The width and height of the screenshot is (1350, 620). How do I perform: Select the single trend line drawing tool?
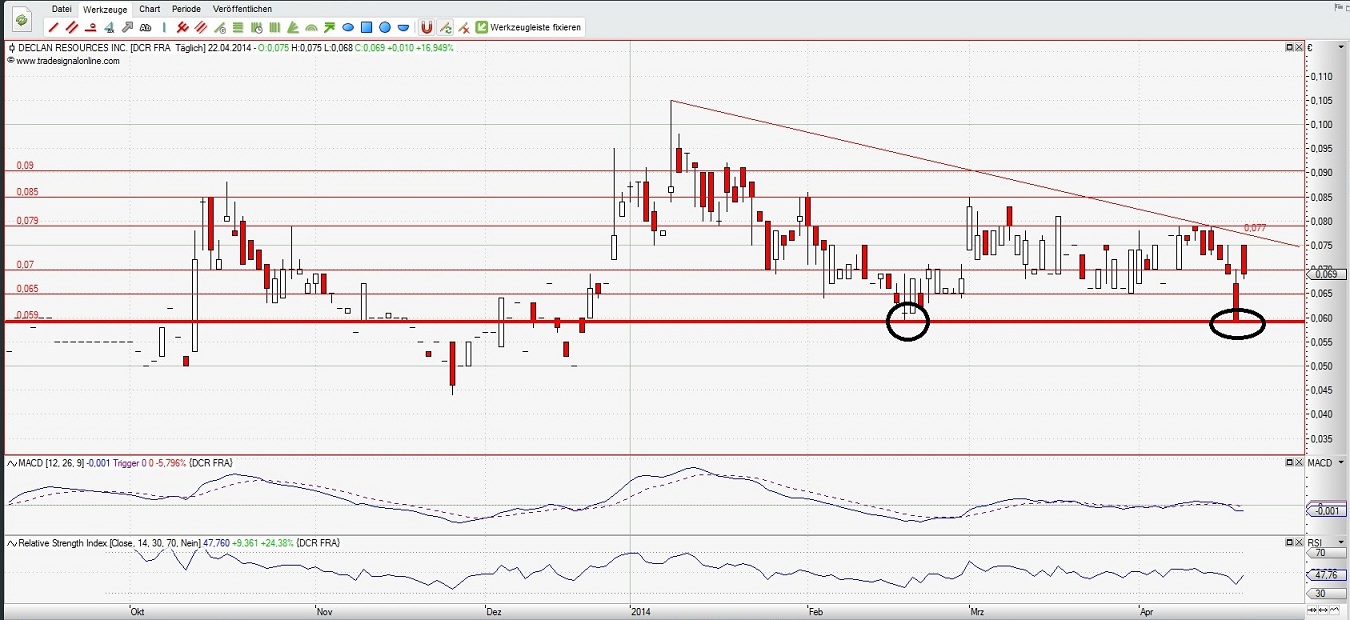click(54, 27)
